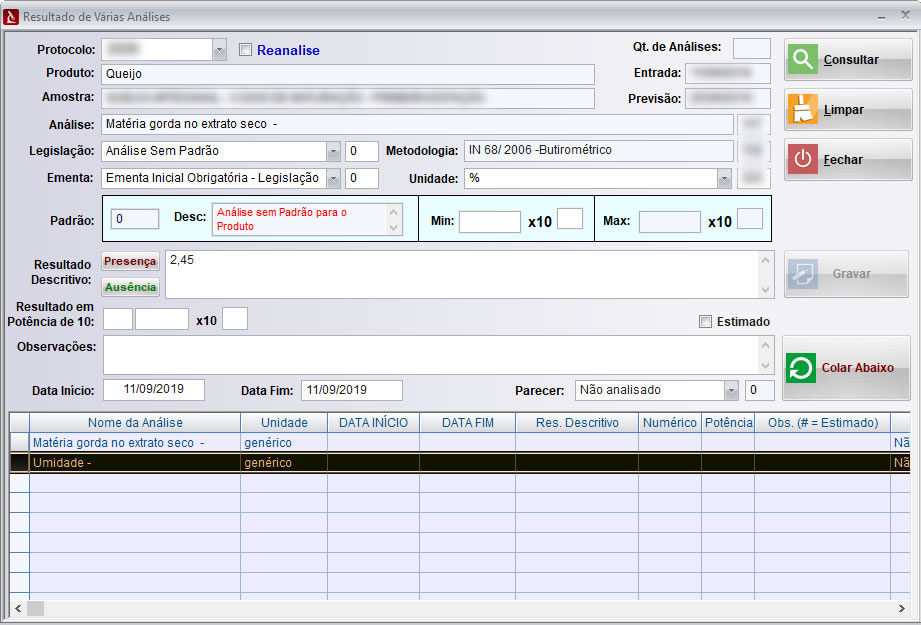The image size is (921, 625).
Task: Click the Análise field
Action: pos(417,124)
